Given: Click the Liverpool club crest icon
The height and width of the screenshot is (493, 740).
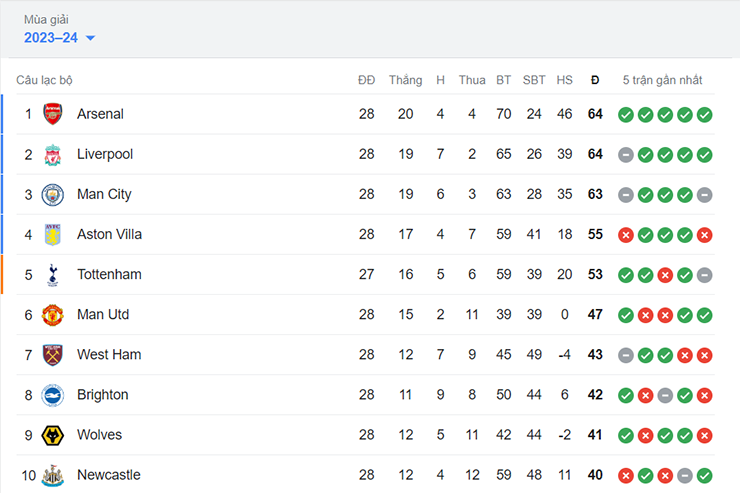Looking at the screenshot, I should (x=53, y=154).
